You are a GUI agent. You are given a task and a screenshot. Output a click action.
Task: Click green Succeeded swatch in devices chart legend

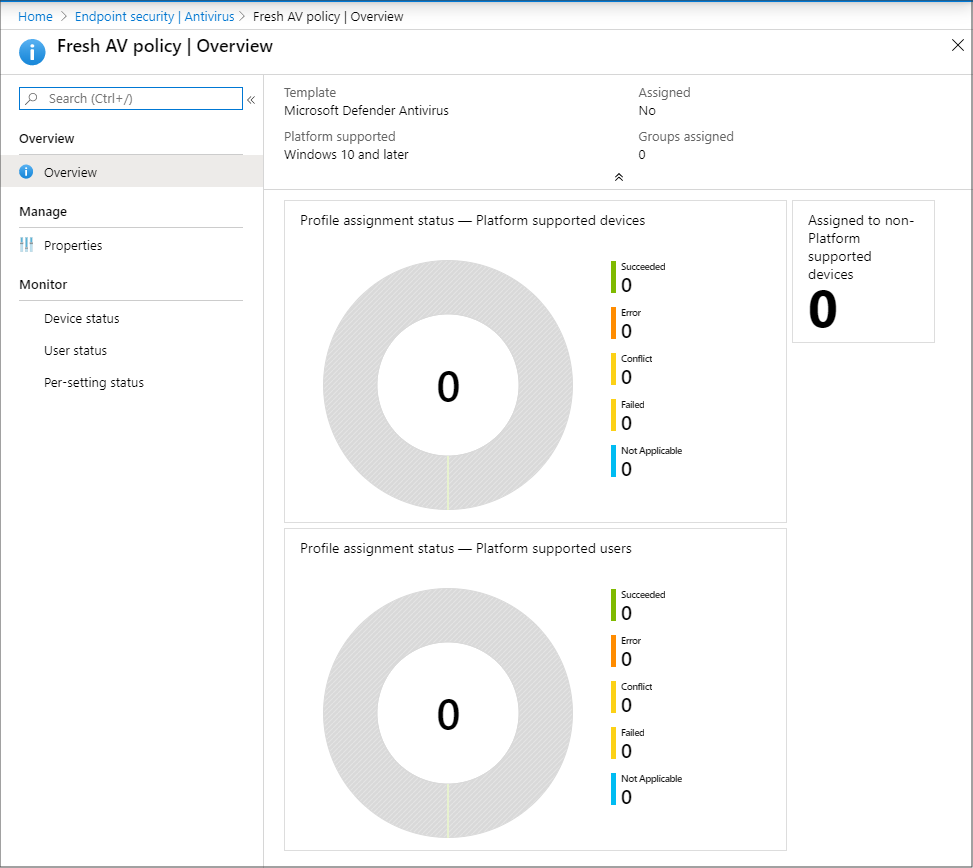[613, 277]
